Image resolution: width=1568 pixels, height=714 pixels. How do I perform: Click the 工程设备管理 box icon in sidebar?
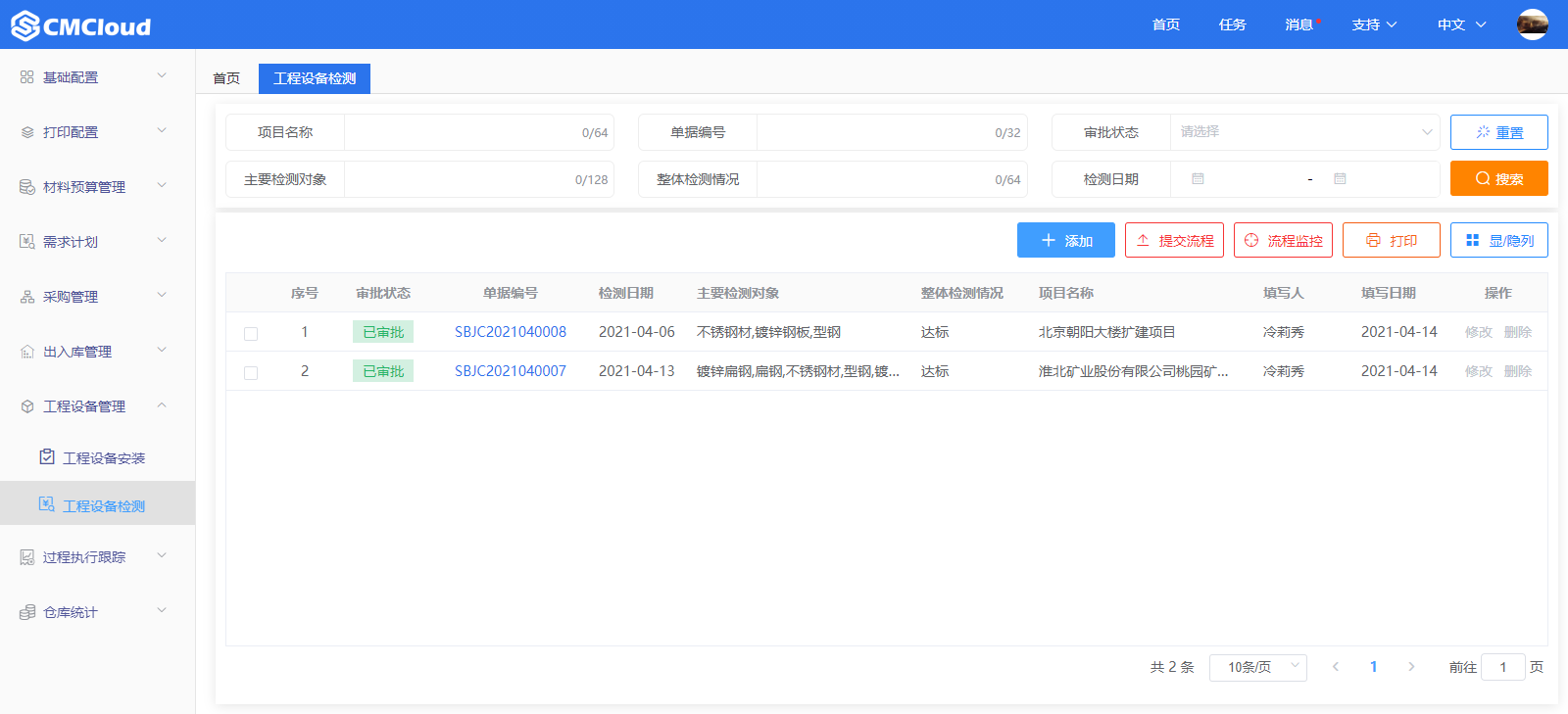(26, 405)
